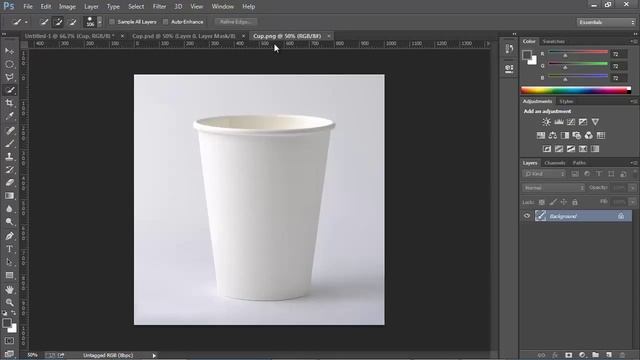Add a Curves adjustment

pyautogui.click(x=571, y=122)
